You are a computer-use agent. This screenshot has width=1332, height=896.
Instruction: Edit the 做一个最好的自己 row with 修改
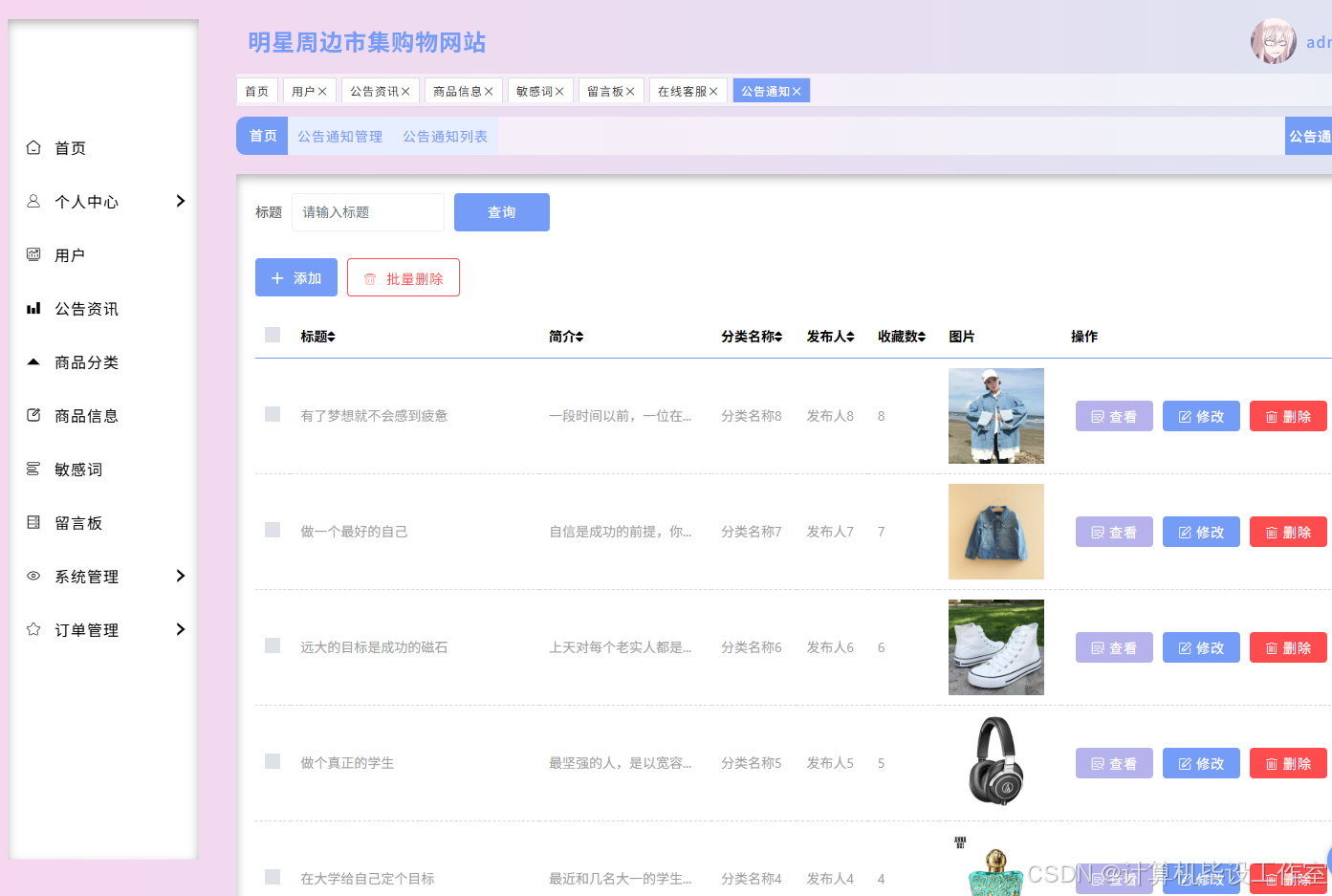click(x=1201, y=532)
